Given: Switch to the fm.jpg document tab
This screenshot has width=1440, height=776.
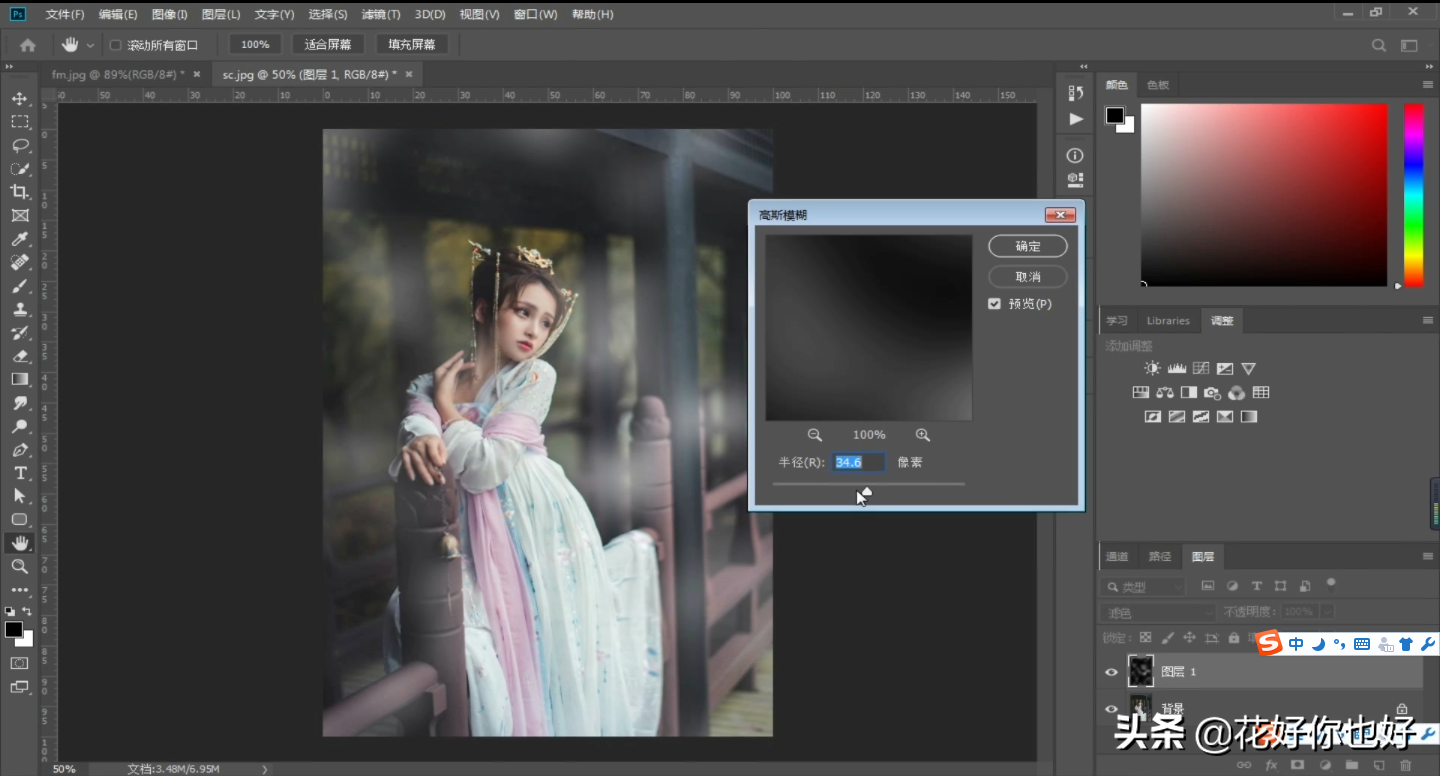Looking at the screenshot, I should (118, 74).
